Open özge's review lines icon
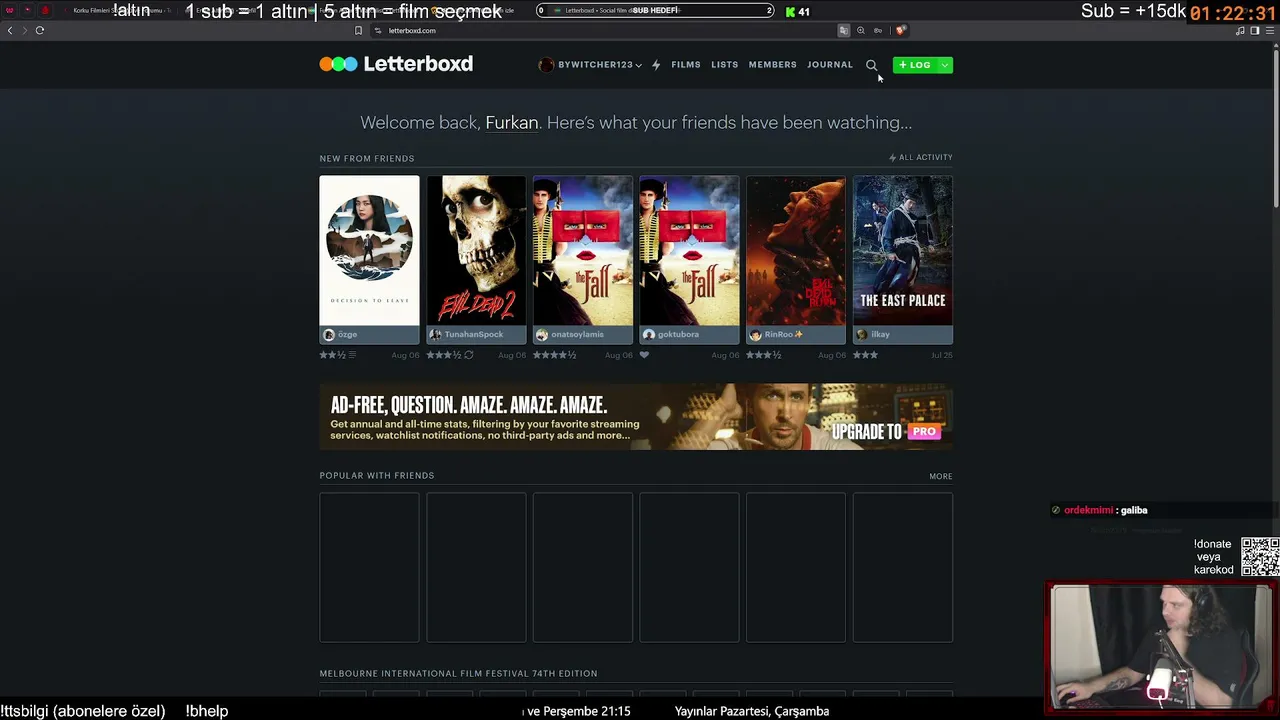The width and height of the screenshot is (1280, 720). click(352, 355)
